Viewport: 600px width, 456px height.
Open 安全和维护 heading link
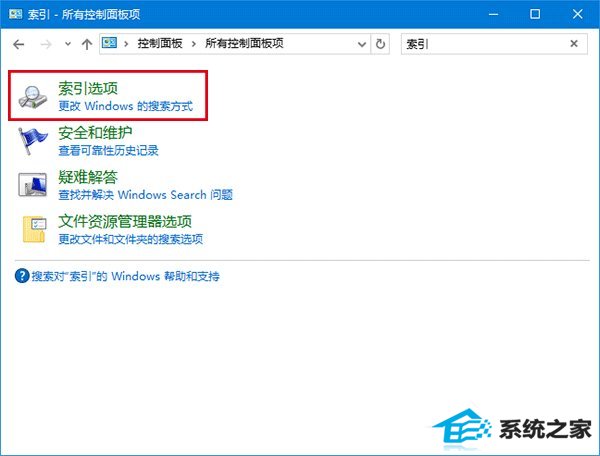[95, 133]
